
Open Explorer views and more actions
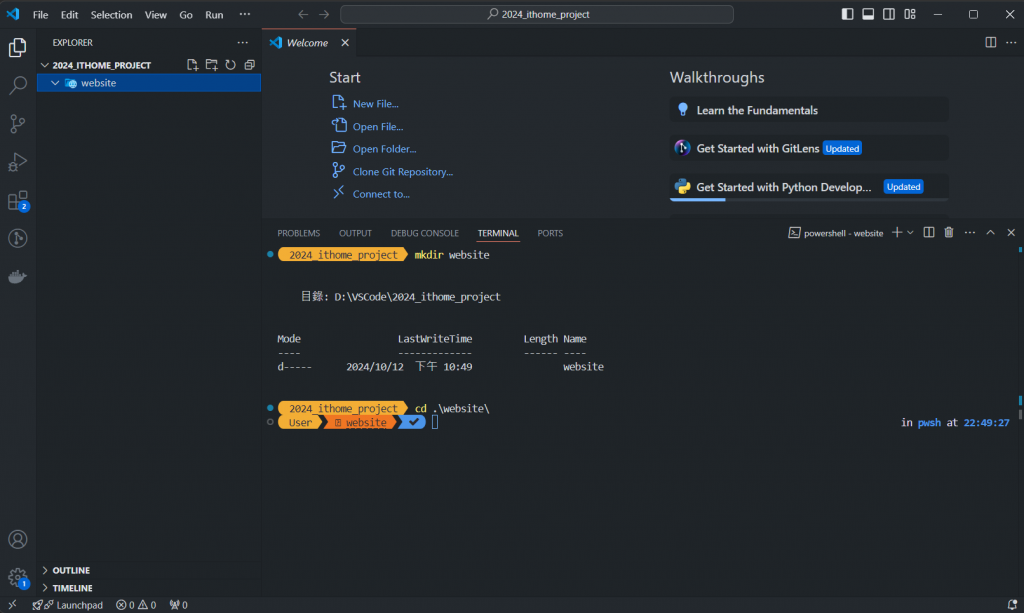click(243, 42)
